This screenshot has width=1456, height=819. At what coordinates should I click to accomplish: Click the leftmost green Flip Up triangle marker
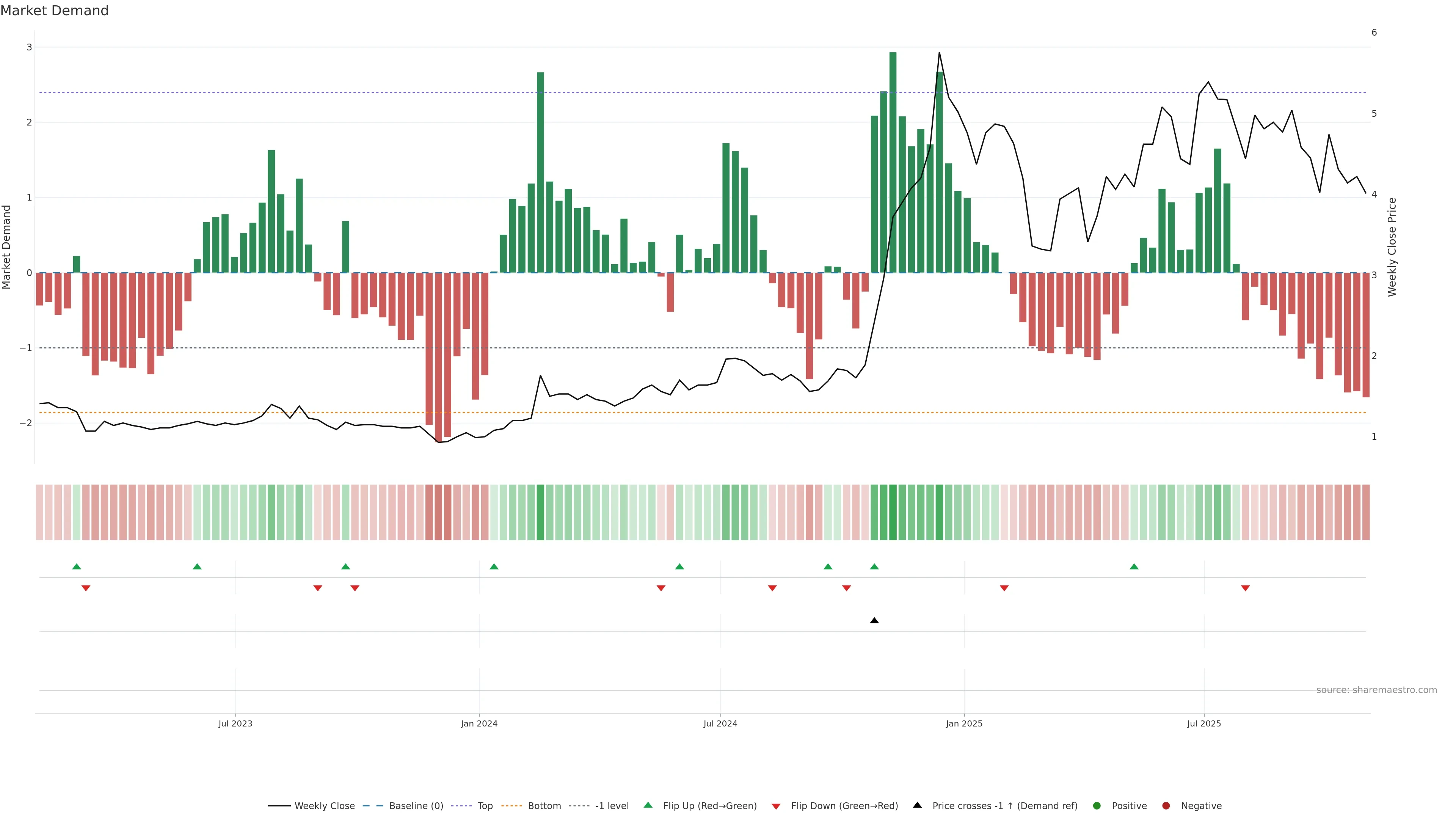point(76,566)
